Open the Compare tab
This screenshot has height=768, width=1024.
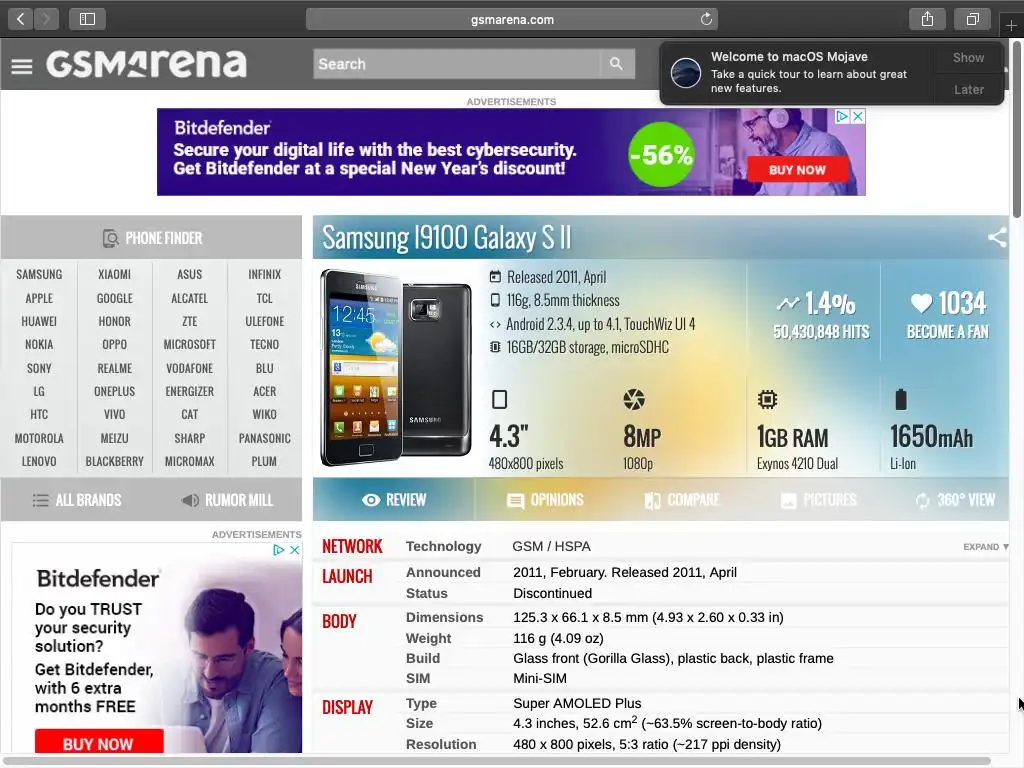(x=682, y=500)
